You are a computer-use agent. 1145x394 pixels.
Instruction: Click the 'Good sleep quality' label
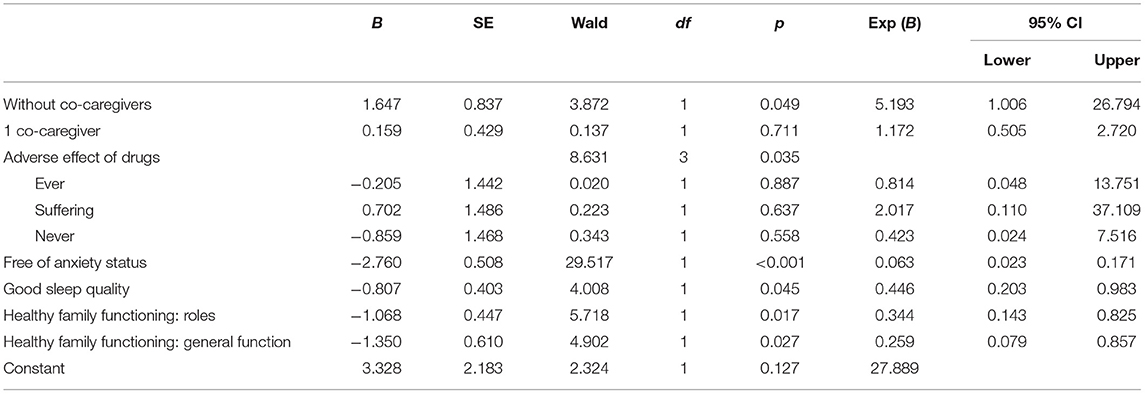point(66,290)
